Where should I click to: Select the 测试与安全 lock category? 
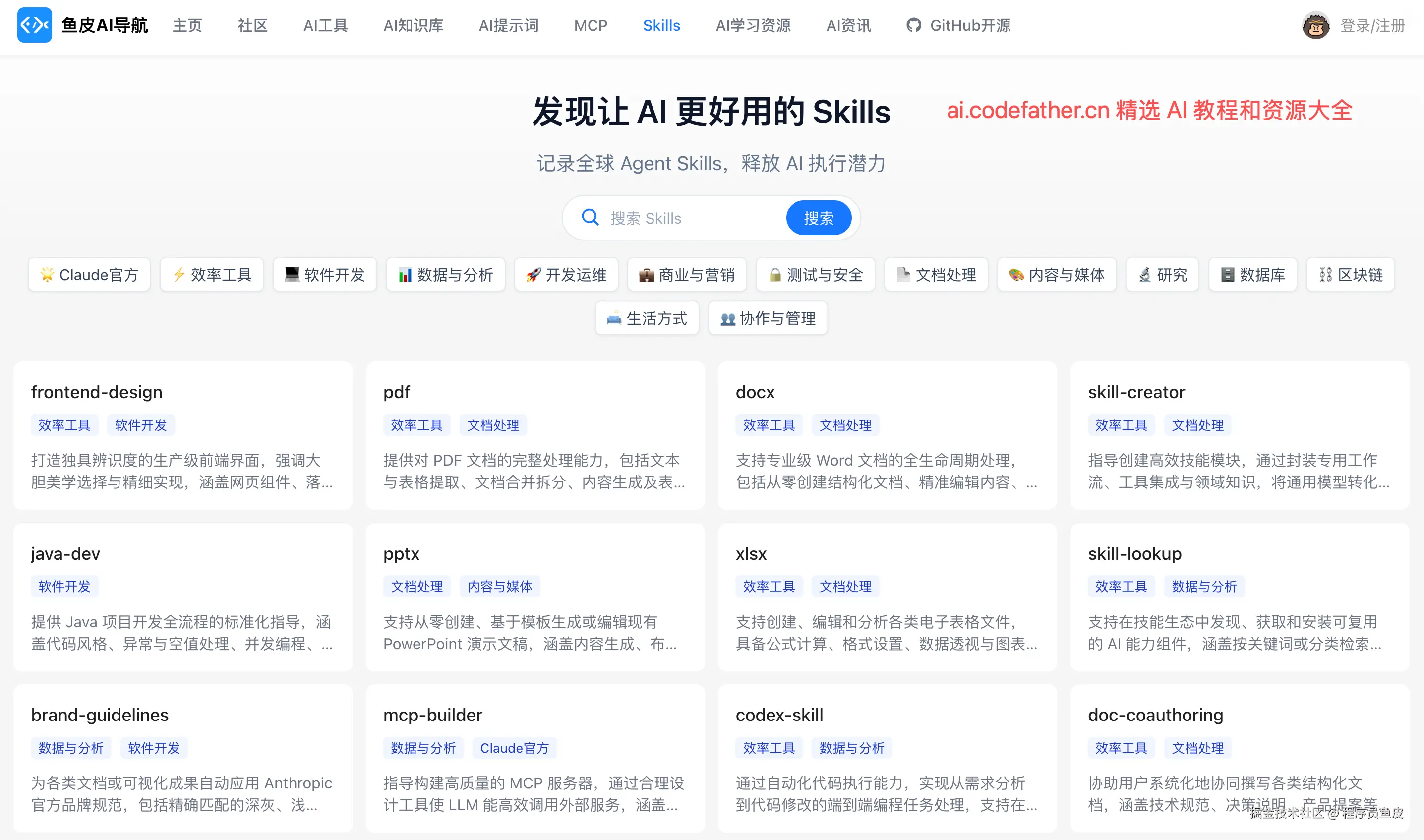[x=815, y=275]
